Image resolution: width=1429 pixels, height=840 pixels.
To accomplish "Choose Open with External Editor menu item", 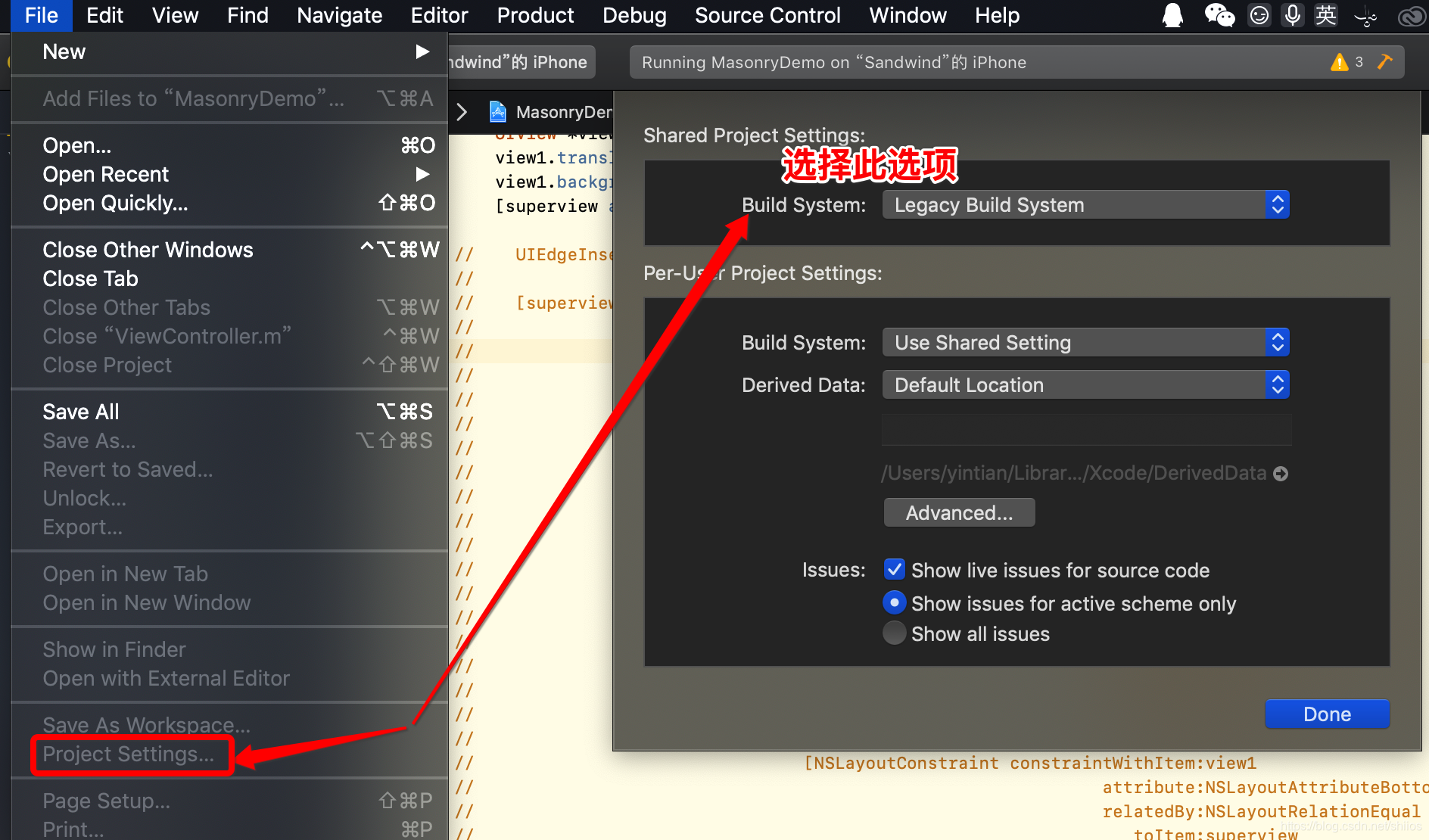I will click(x=230, y=678).
